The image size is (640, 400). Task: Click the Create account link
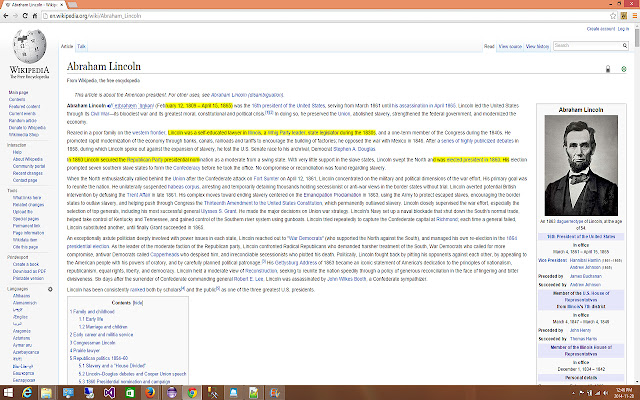click(x=600, y=29)
